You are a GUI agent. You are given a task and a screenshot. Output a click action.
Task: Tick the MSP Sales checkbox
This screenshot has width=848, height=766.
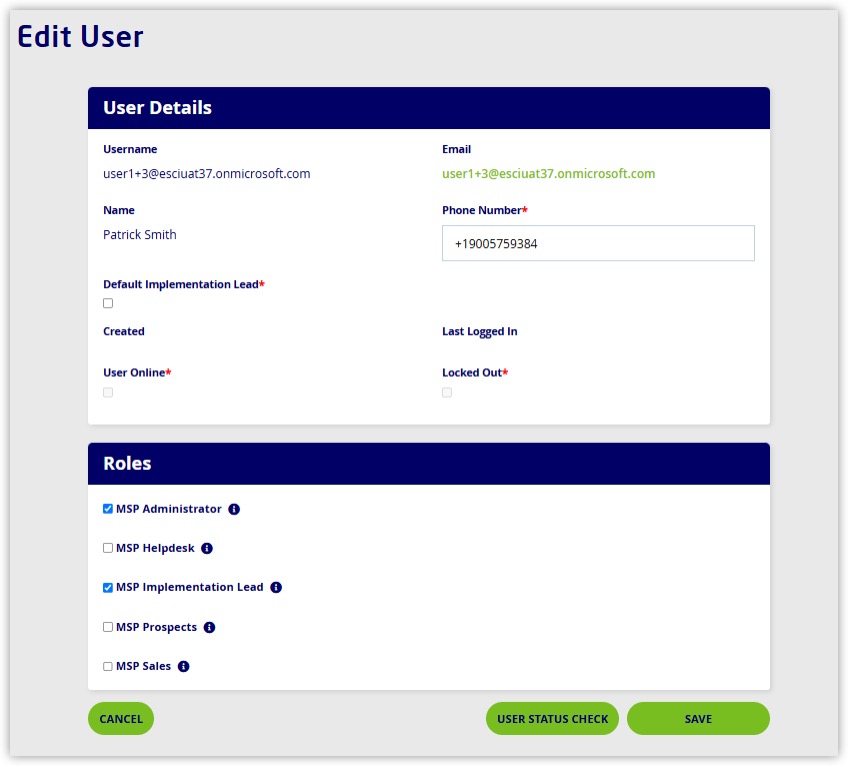108,666
